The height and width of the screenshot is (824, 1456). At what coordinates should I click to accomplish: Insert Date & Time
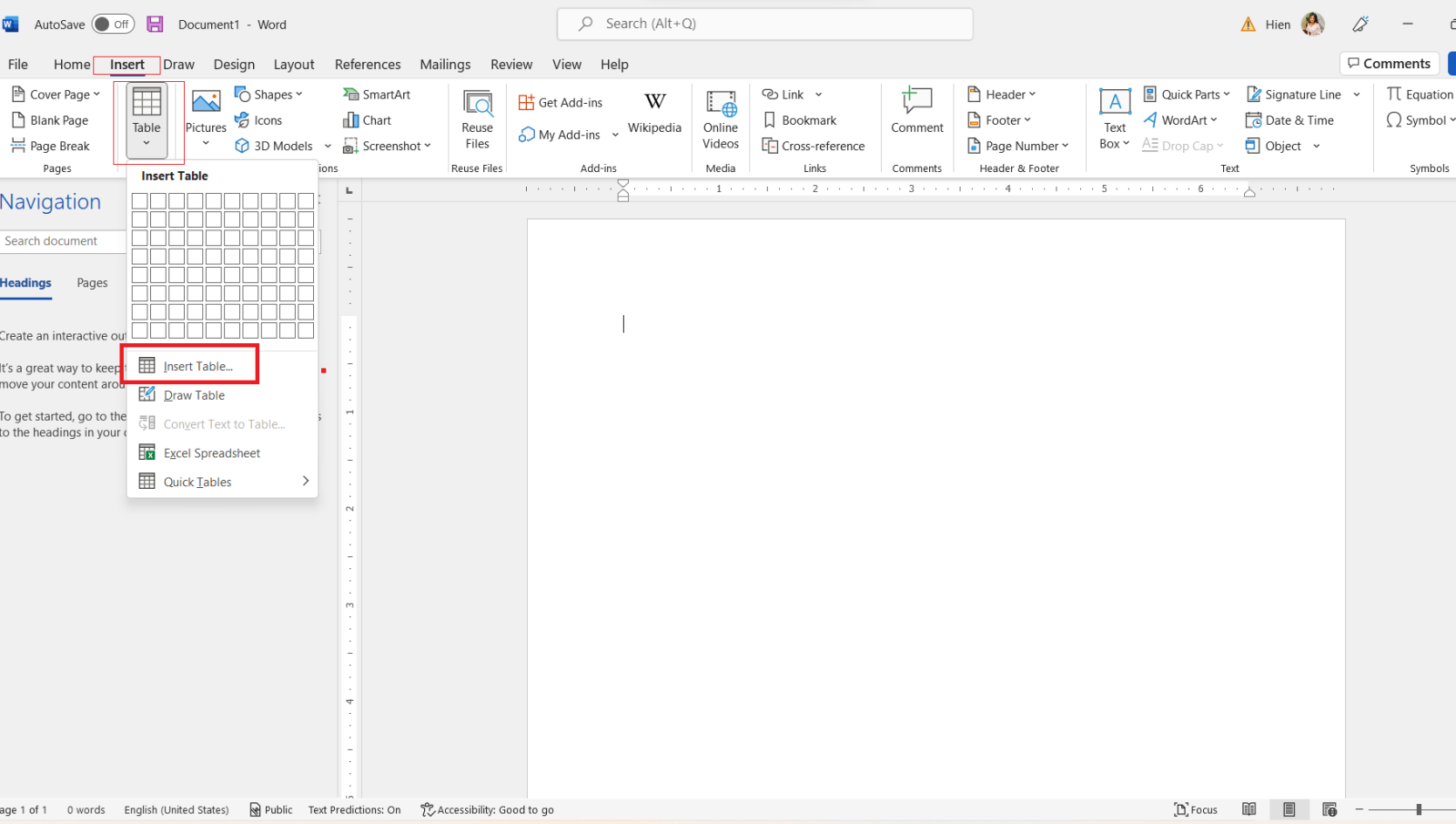click(1289, 120)
